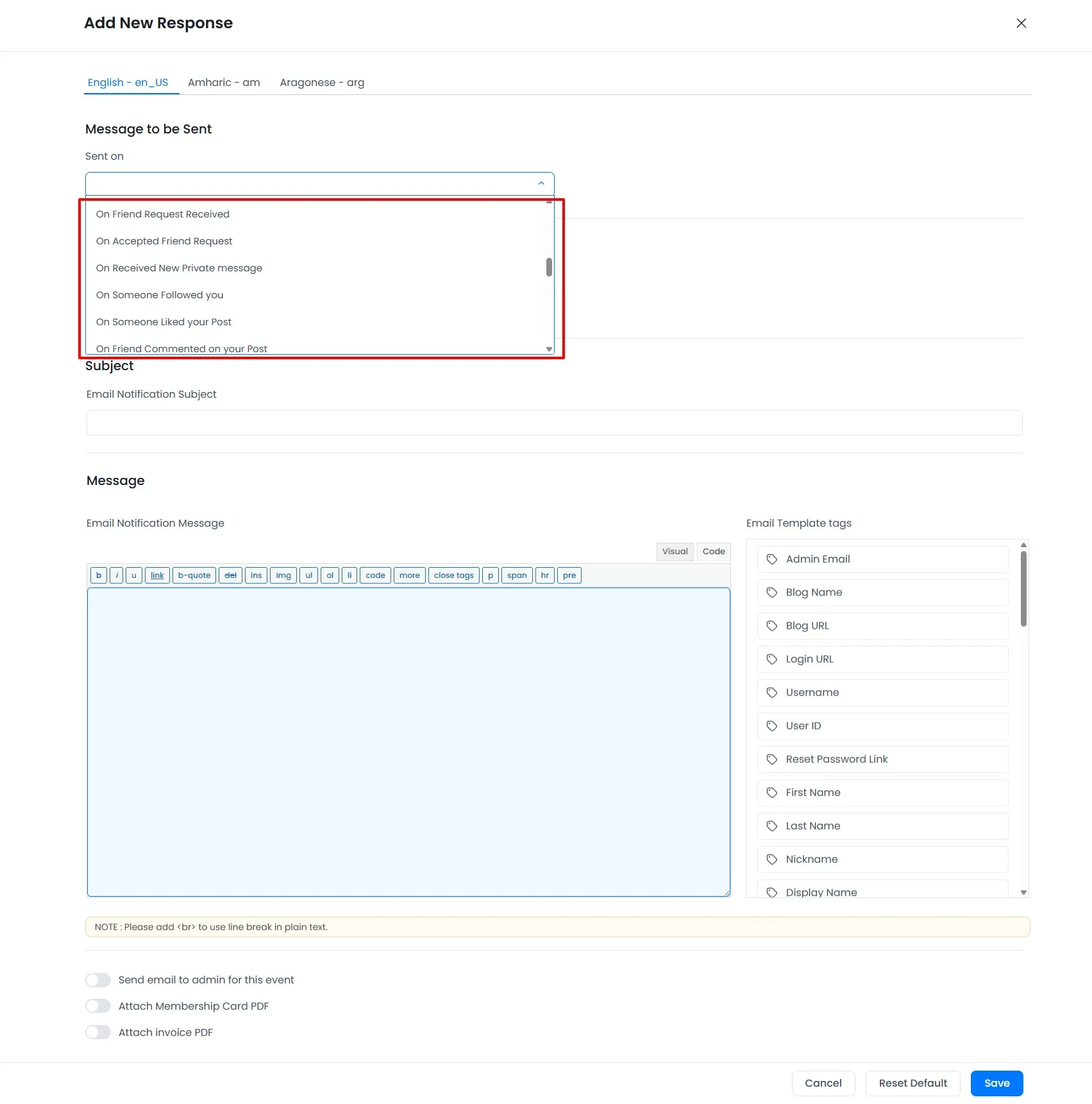Turn on Attach Membership Card PDF
Viewport: 1092px width, 1104px height.
tap(98, 1006)
